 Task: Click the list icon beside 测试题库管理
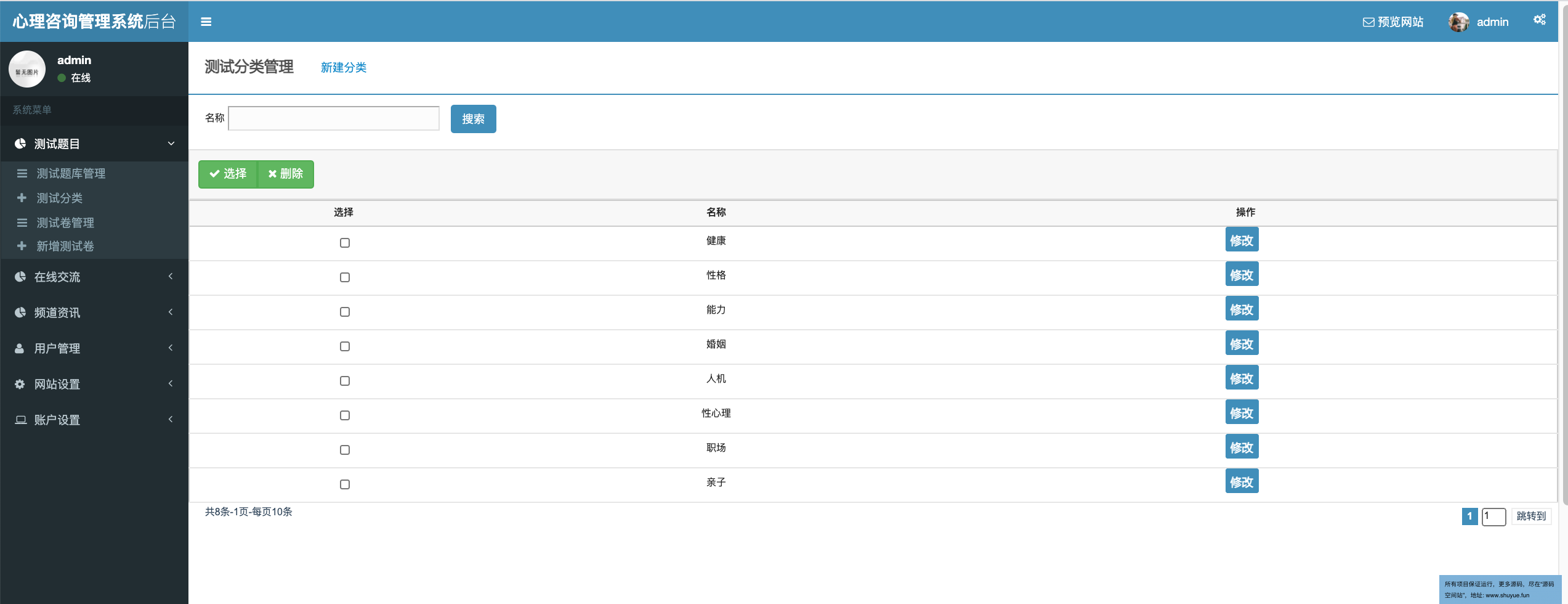coord(22,173)
